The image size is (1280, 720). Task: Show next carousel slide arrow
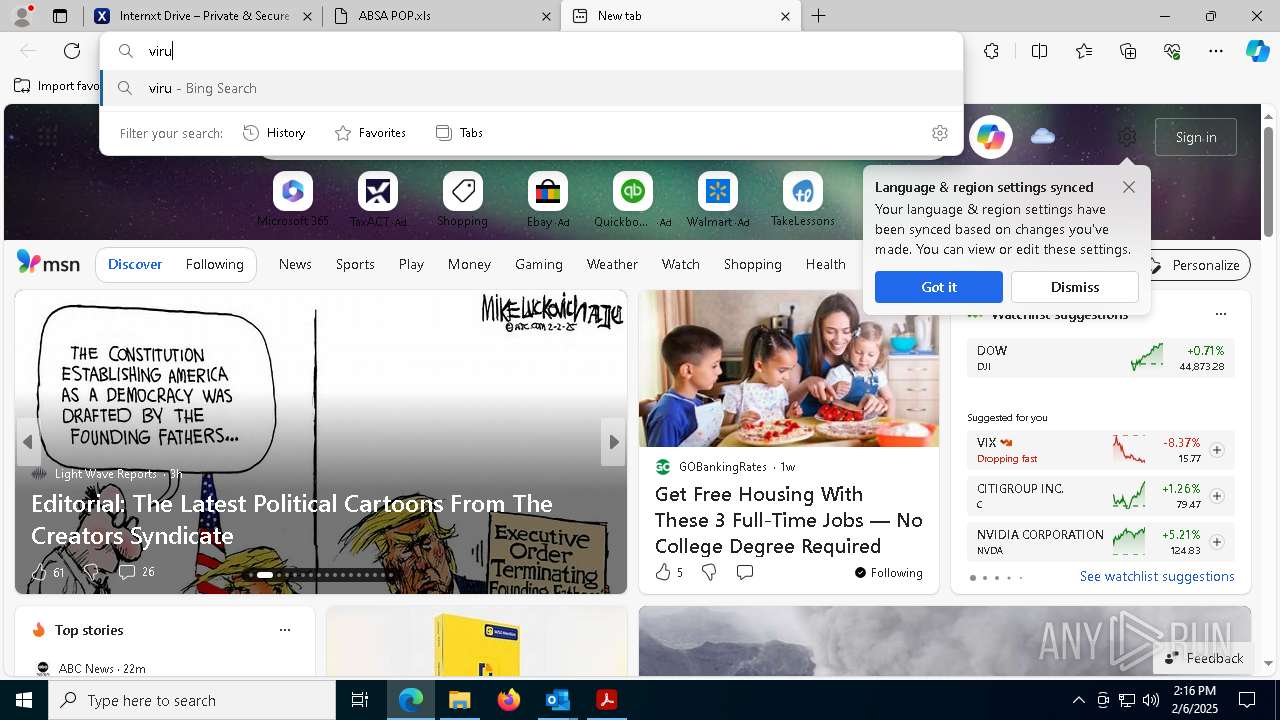pos(613,442)
